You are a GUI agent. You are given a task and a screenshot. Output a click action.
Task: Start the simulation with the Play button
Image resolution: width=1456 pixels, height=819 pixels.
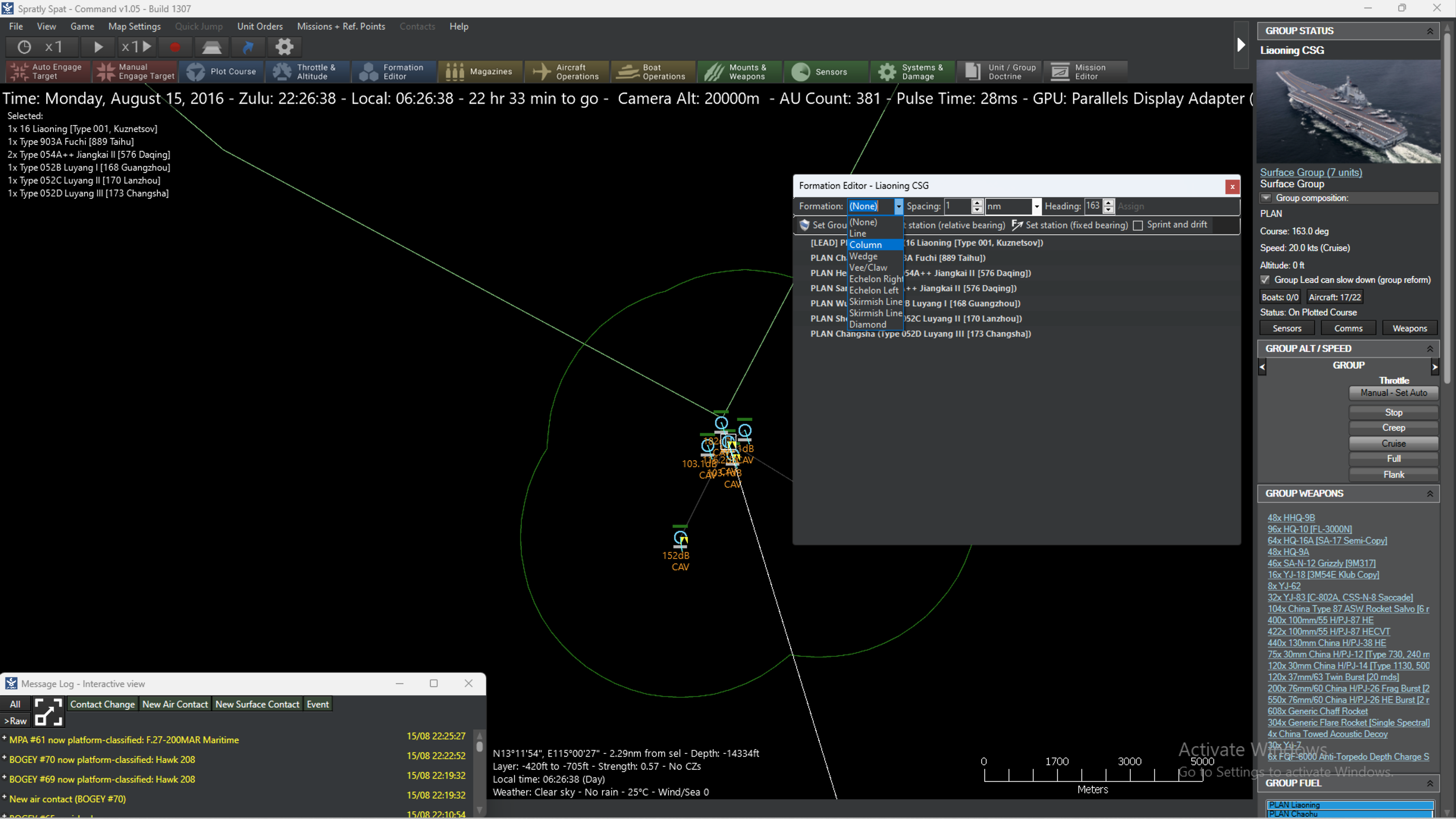pos(98,47)
